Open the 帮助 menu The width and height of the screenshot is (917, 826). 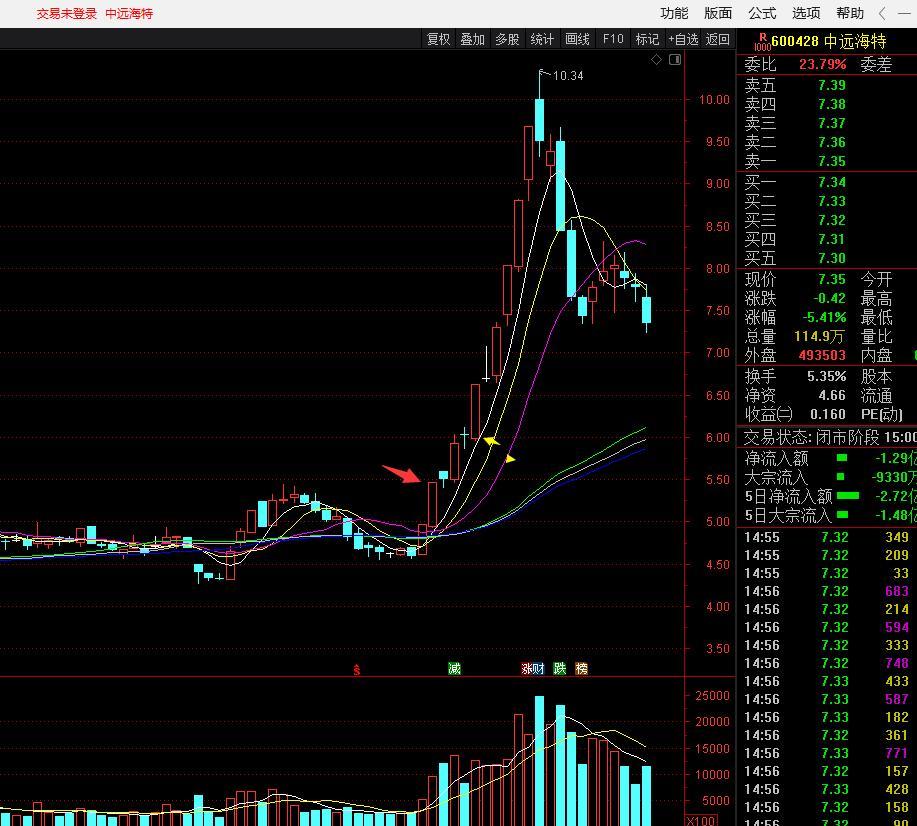pos(850,13)
